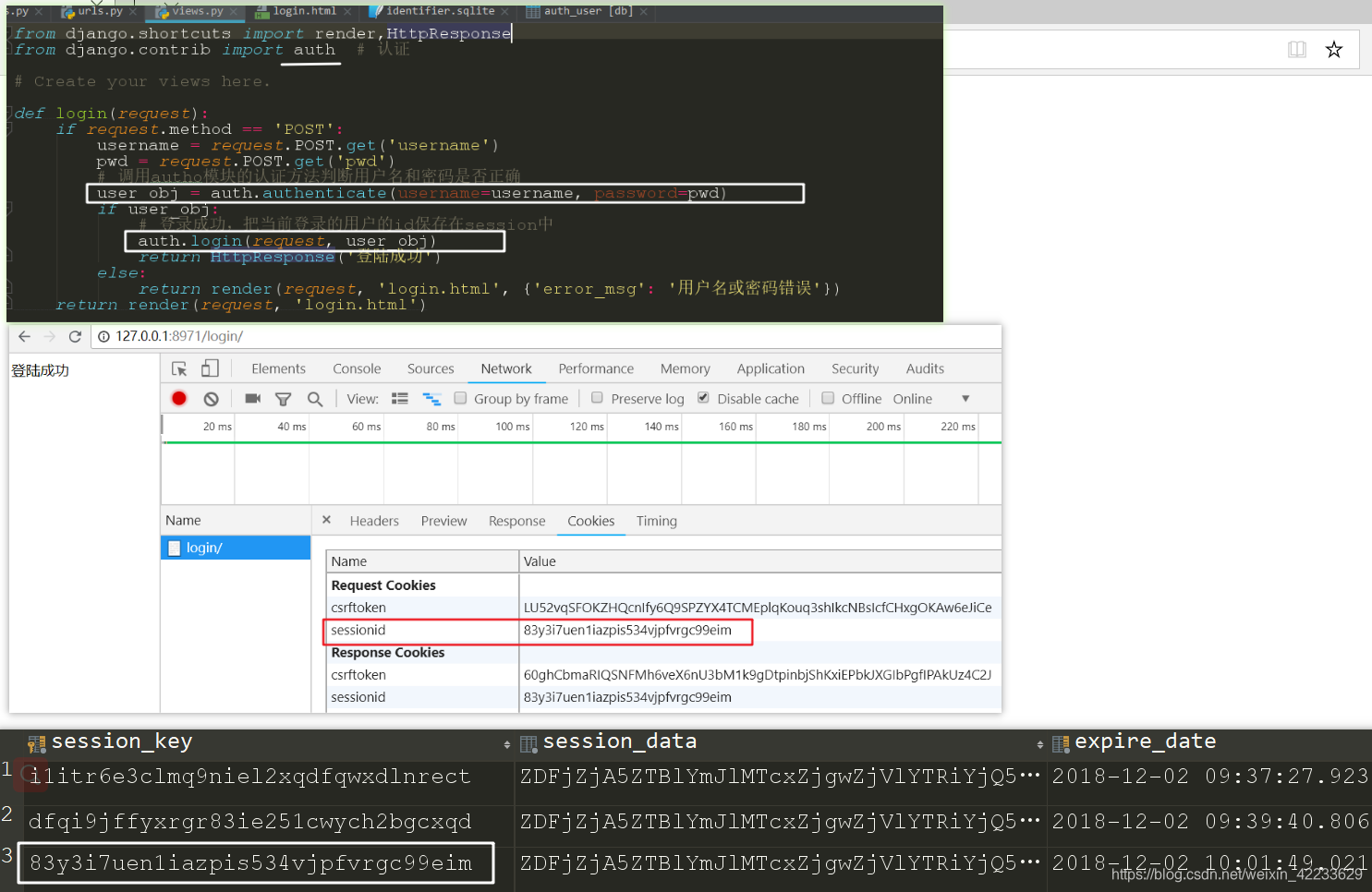The height and width of the screenshot is (892, 1372).
Task: Sort by session_data column arrows
Action: tap(1040, 744)
